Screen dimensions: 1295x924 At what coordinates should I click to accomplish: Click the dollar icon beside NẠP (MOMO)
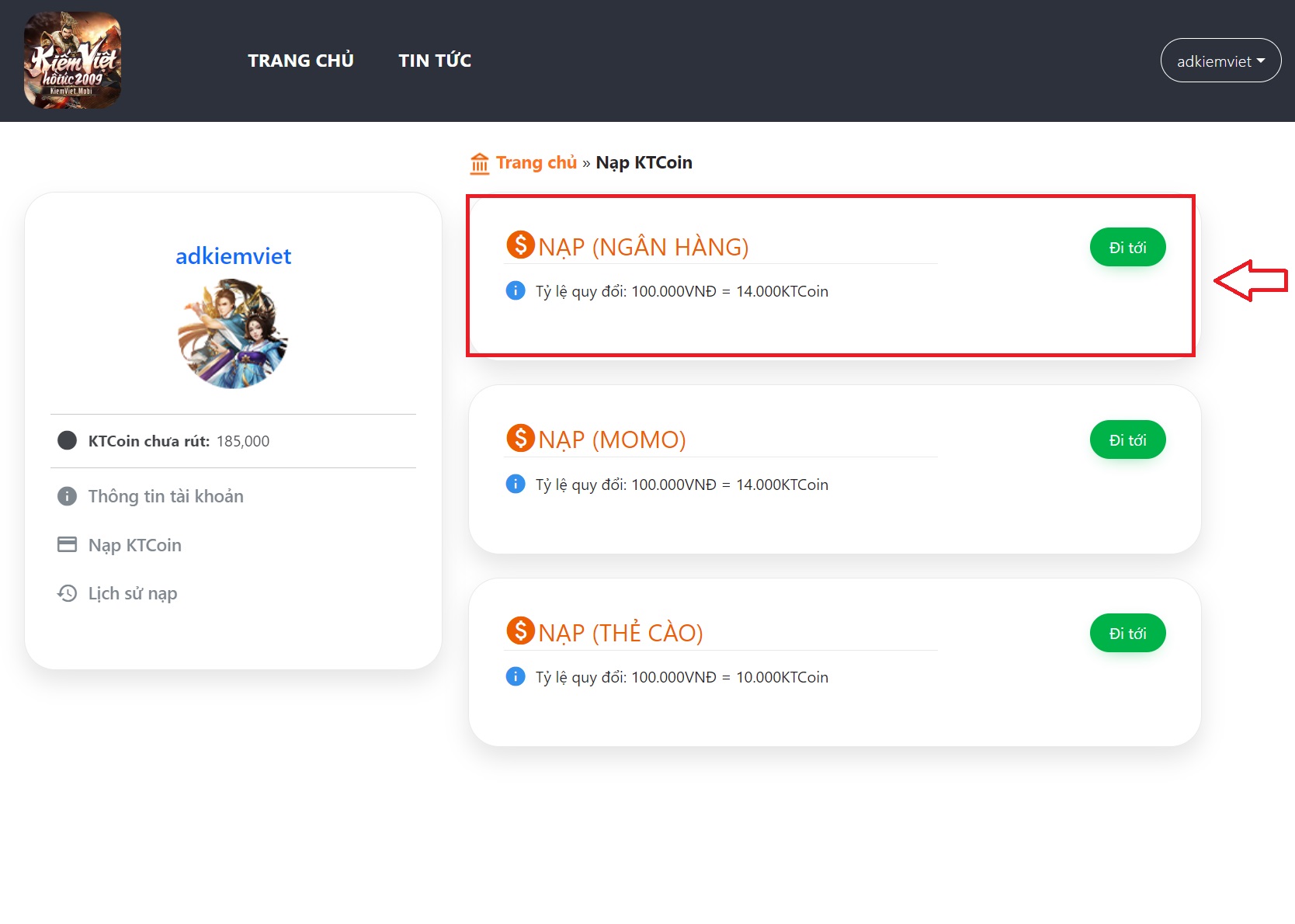point(520,438)
